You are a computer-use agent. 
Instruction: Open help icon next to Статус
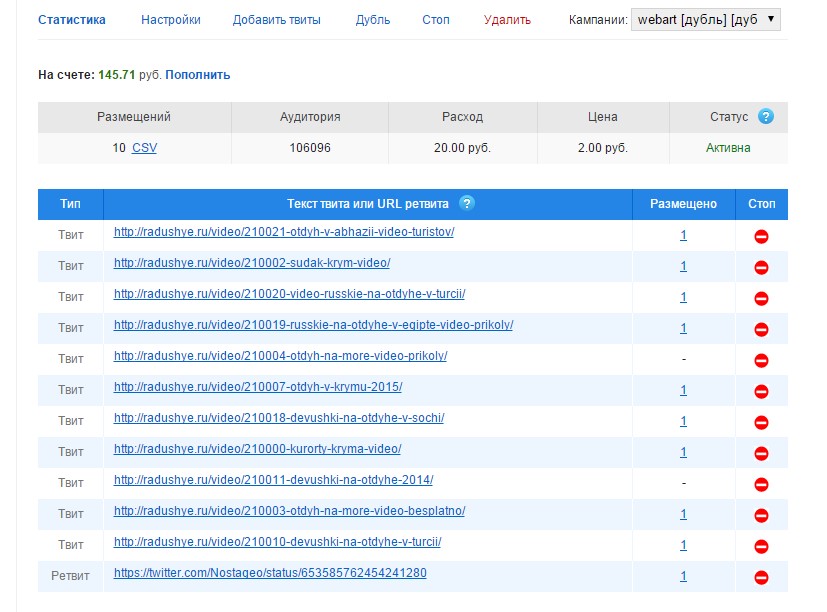click(766, 116)
